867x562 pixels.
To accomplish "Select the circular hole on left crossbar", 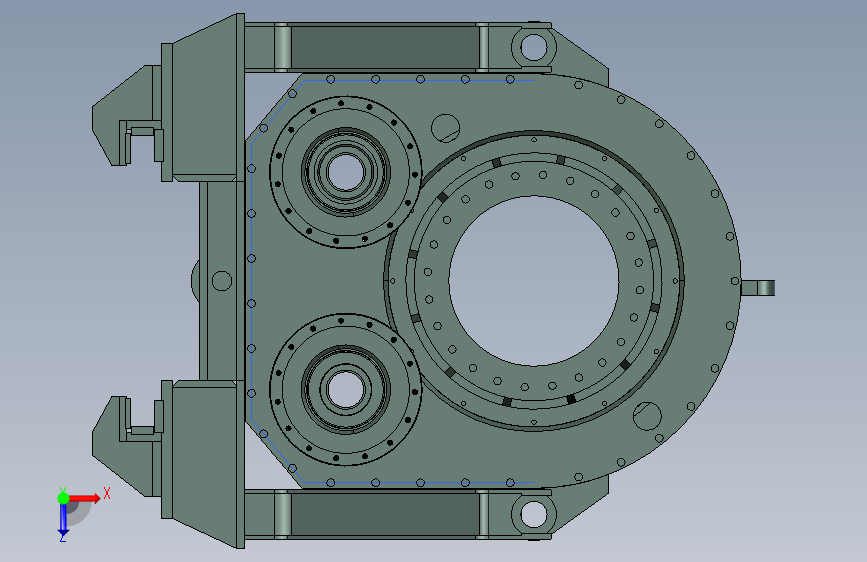I will tap(222, 281).
